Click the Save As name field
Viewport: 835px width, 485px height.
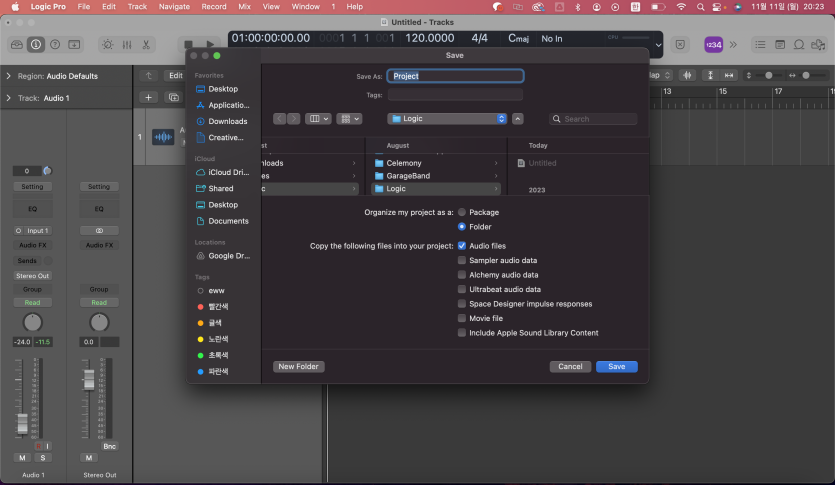(x=455, y=76)
